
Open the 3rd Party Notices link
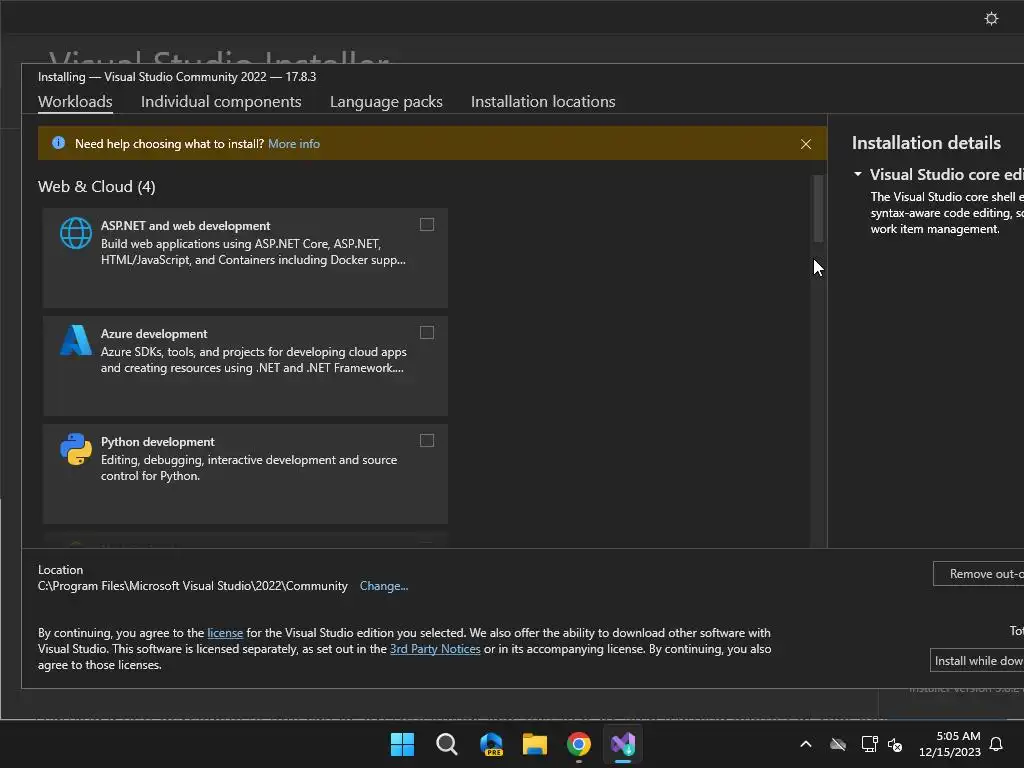[435, 648]
